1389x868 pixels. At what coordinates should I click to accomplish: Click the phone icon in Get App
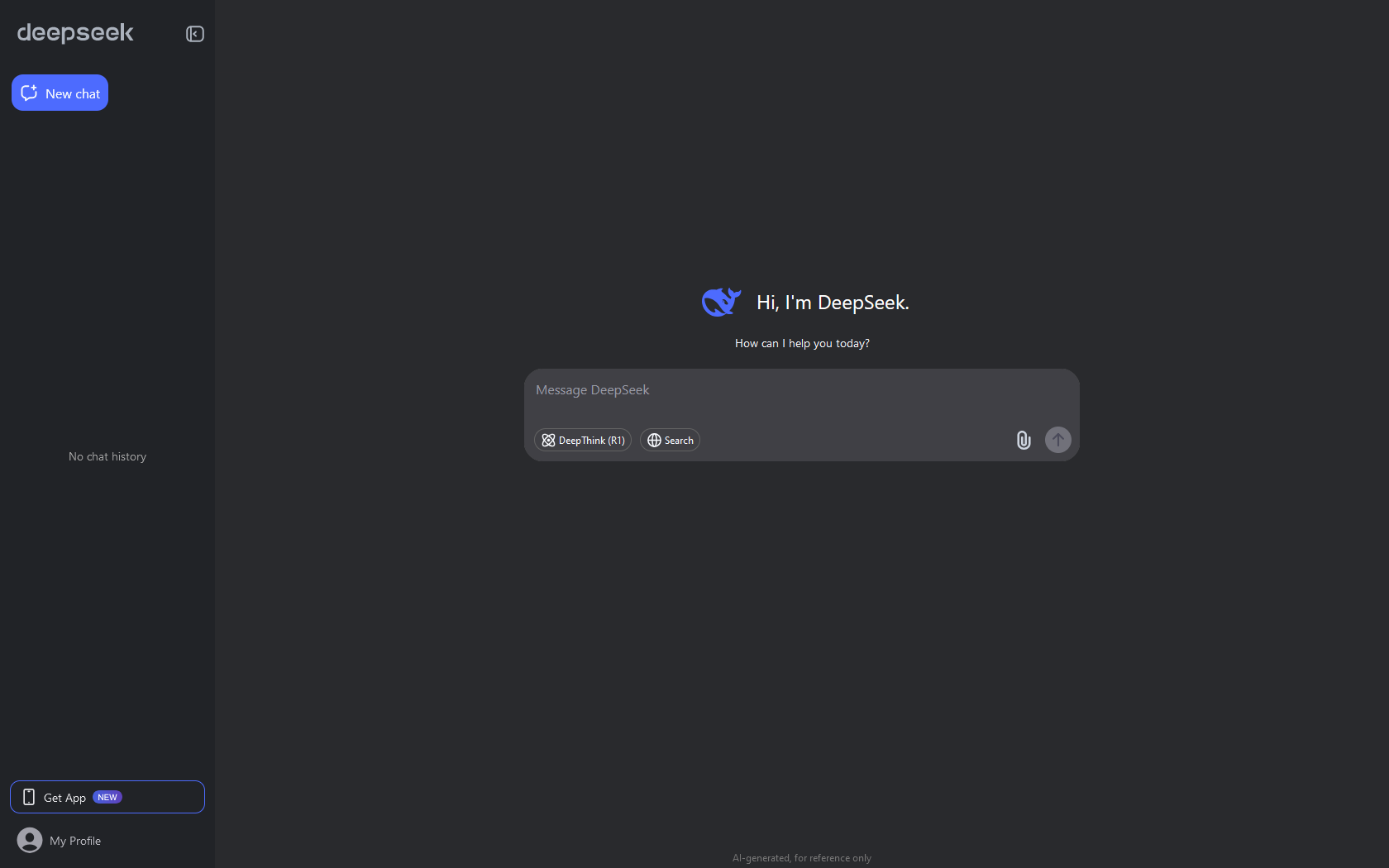coord(29,797)
